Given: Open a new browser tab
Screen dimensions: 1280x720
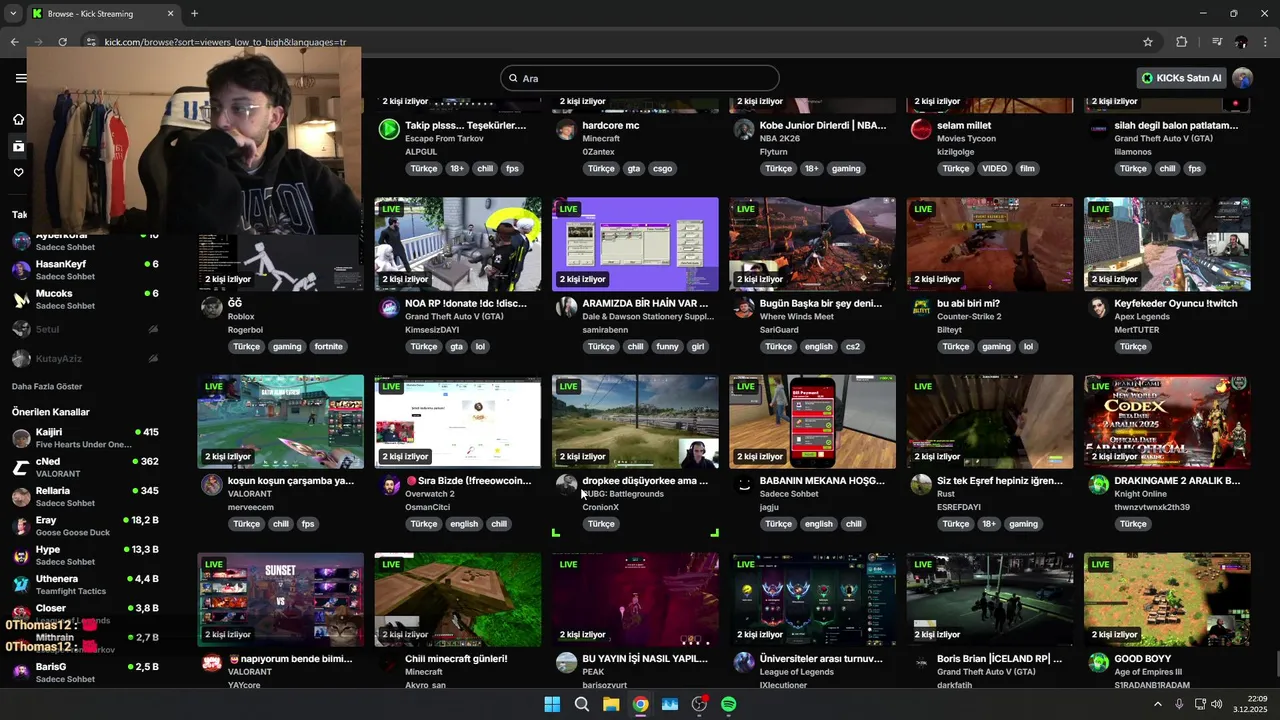Looking at the screenshot, I should [194, 13].
